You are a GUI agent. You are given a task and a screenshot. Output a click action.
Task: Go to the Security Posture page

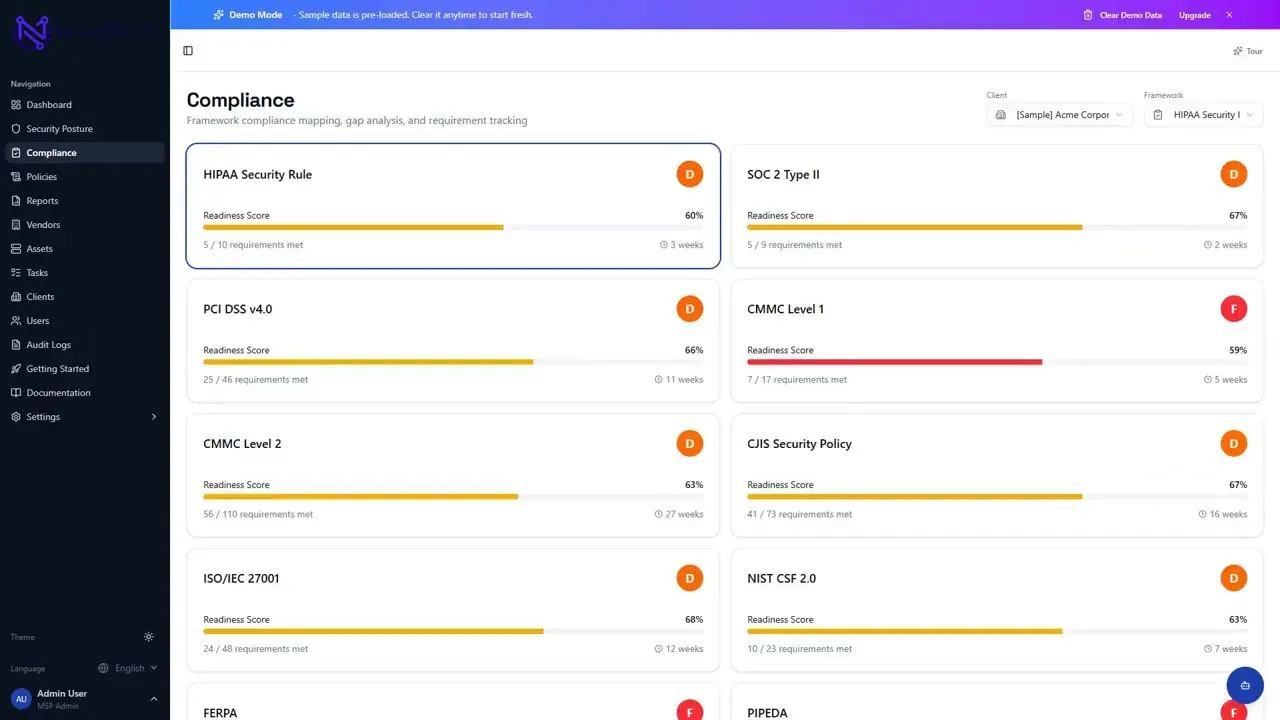coord(85,129)
